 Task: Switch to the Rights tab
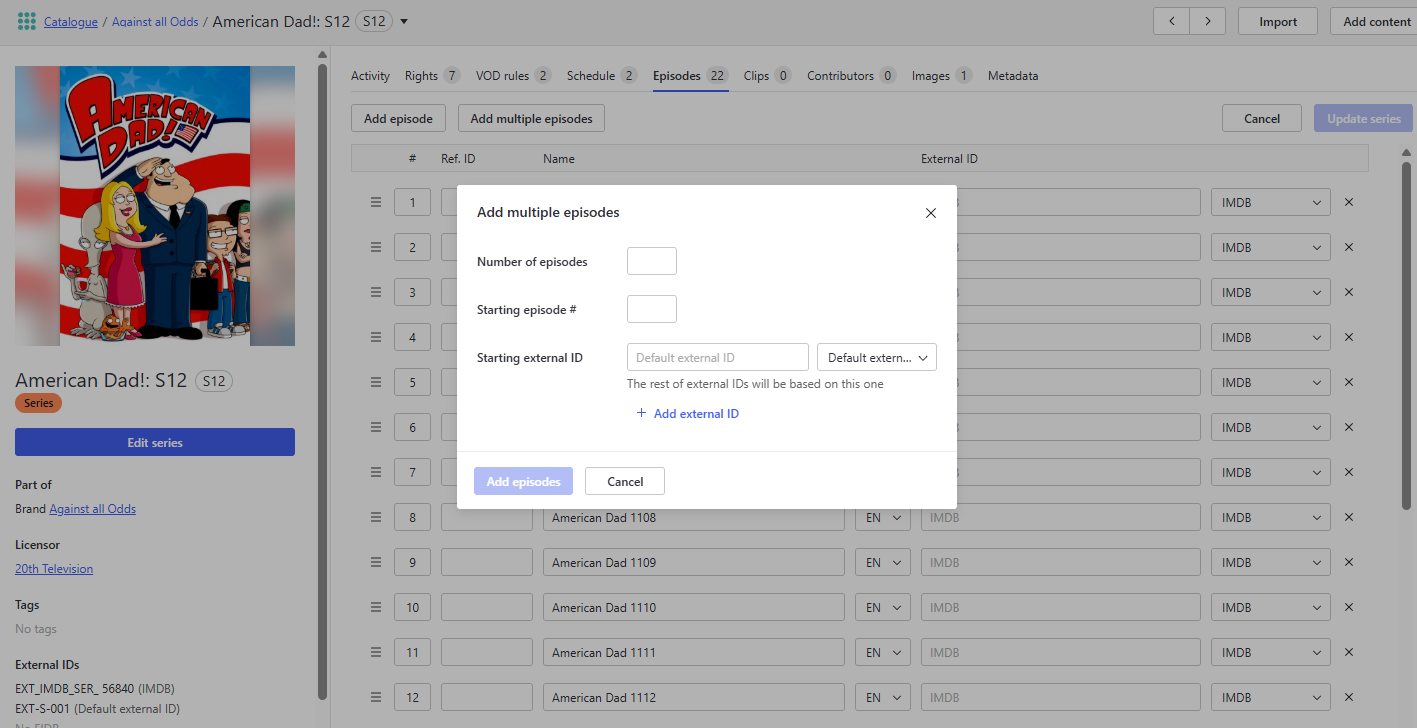click(x=421, y=76)
